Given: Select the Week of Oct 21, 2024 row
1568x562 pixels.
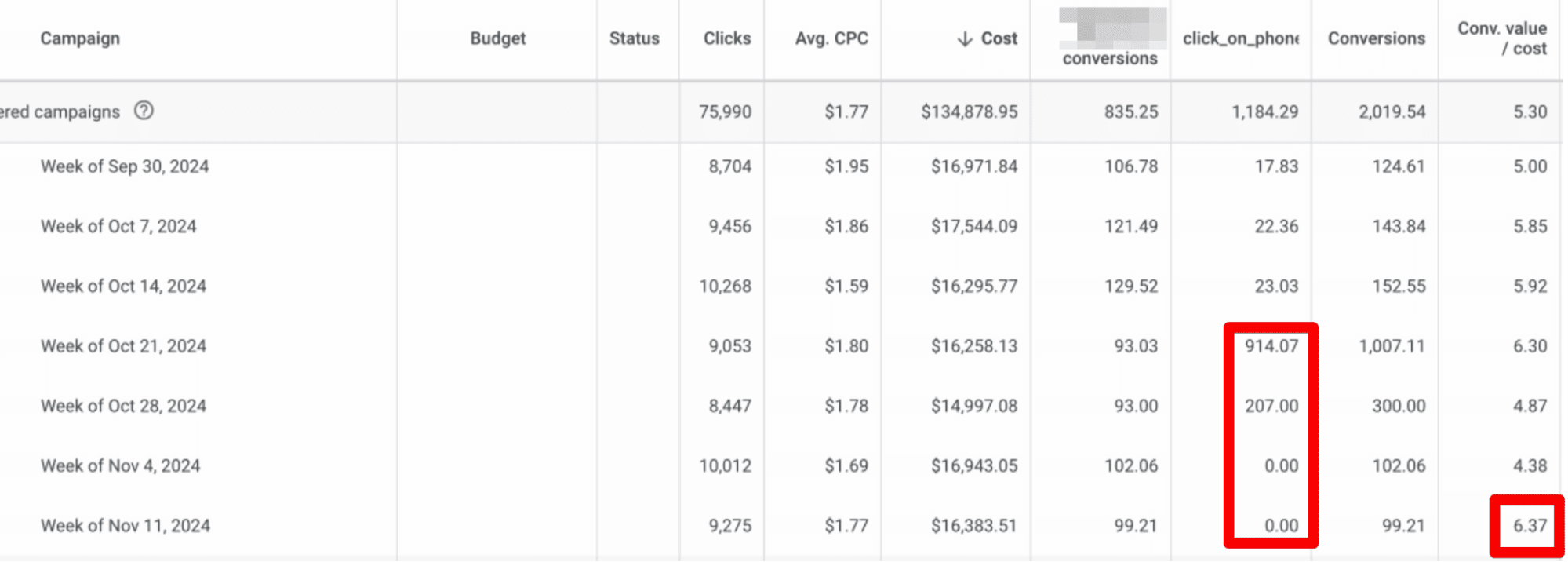Looking at the screenshot, I should [x=123, y=346].
